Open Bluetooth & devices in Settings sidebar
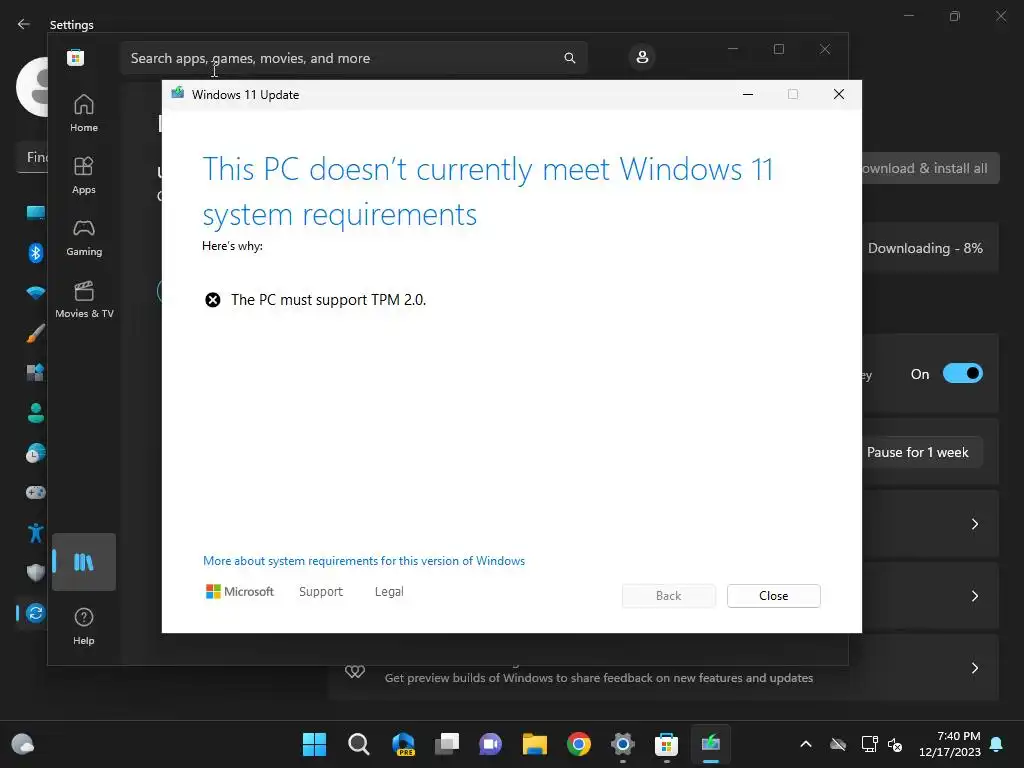This screenshot has width=1024, height=768. pos(35,252)
